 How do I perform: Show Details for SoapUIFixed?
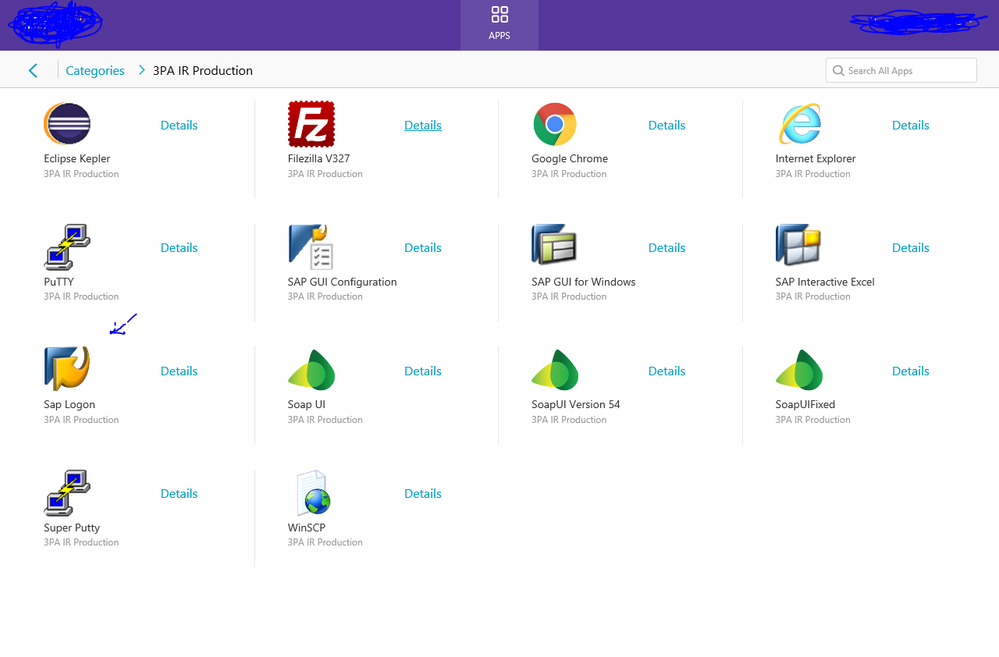[910, 371]
